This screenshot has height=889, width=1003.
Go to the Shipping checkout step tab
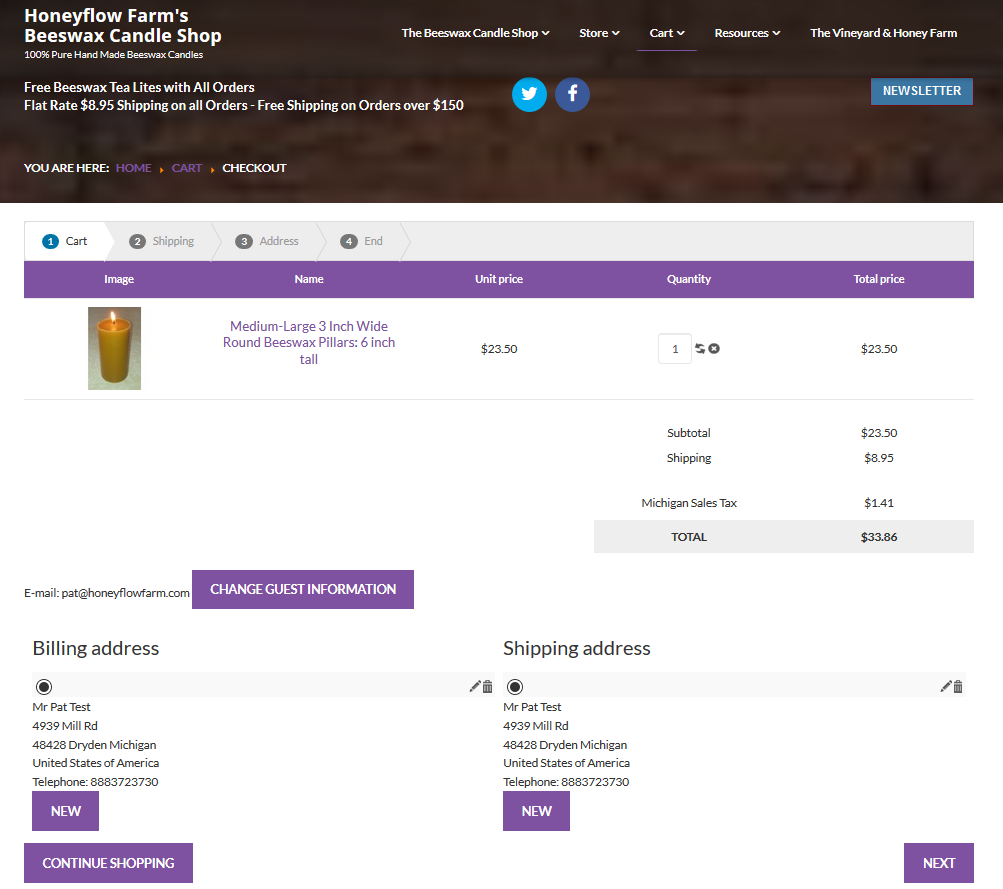162,241
